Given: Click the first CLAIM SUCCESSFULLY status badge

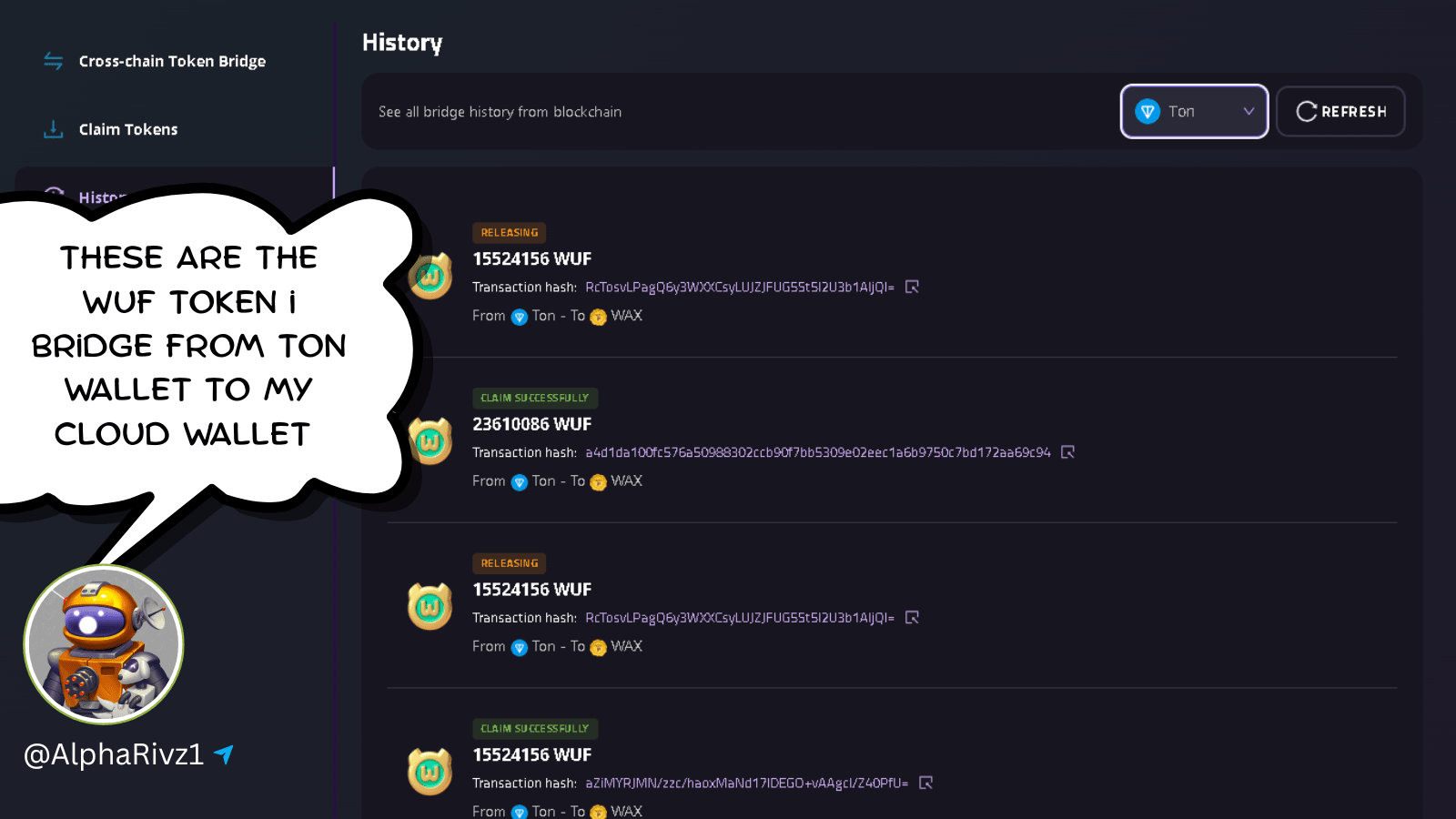Looking at the screenshot, I should tap(534, 398).
